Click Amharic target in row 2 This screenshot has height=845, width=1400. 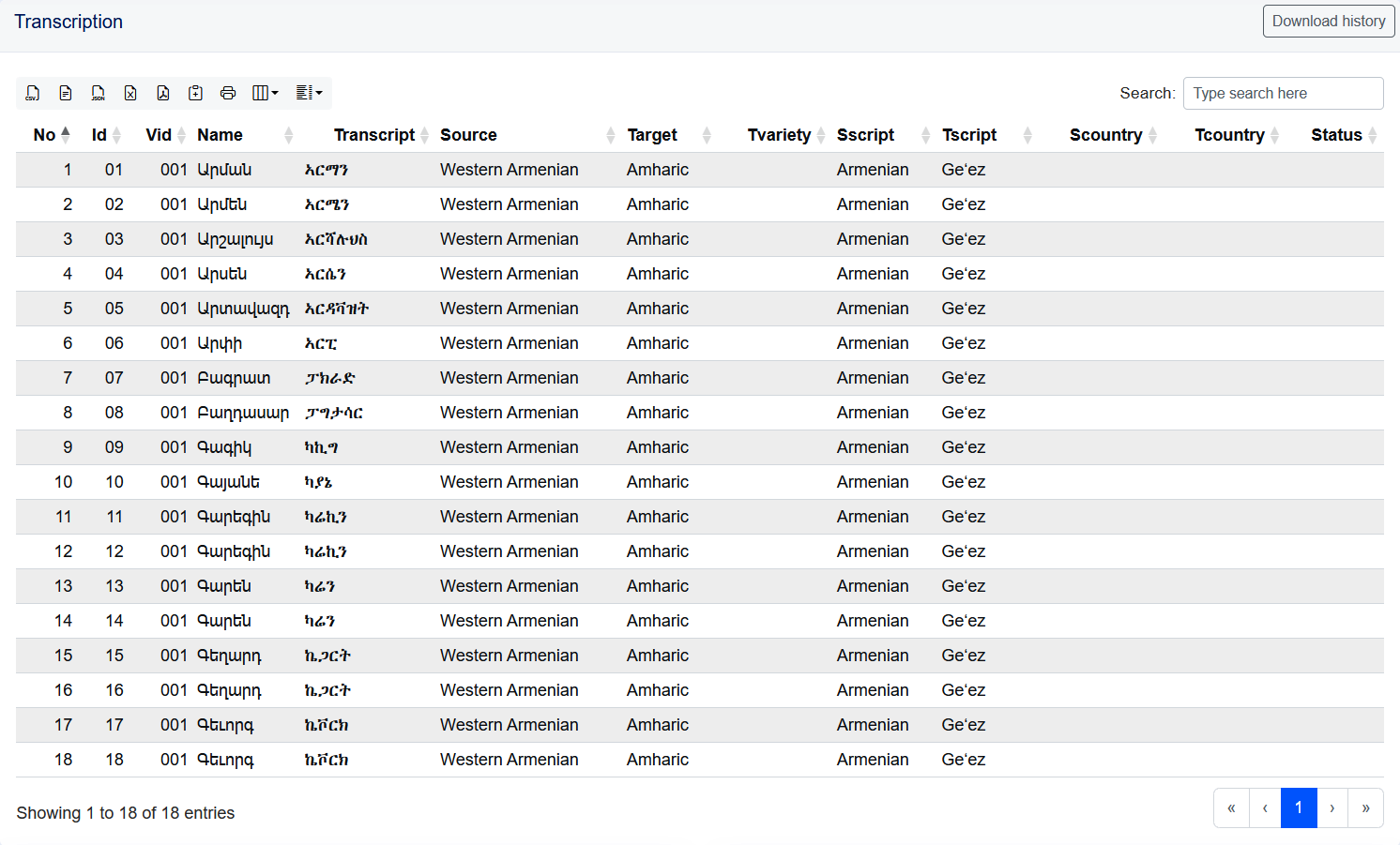coord(658,204)
